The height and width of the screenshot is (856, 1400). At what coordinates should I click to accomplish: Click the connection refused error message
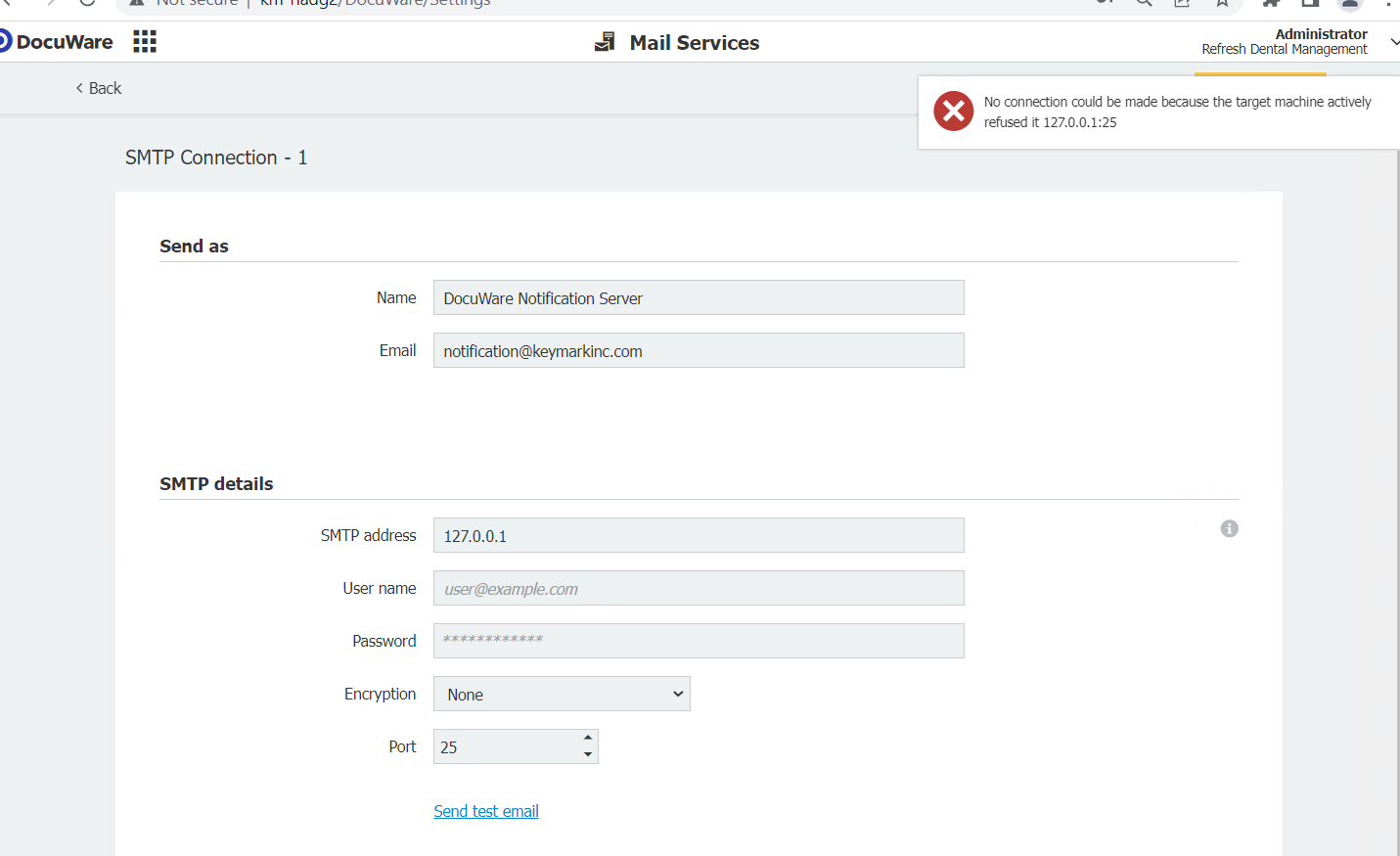(x=1176, y=112)
